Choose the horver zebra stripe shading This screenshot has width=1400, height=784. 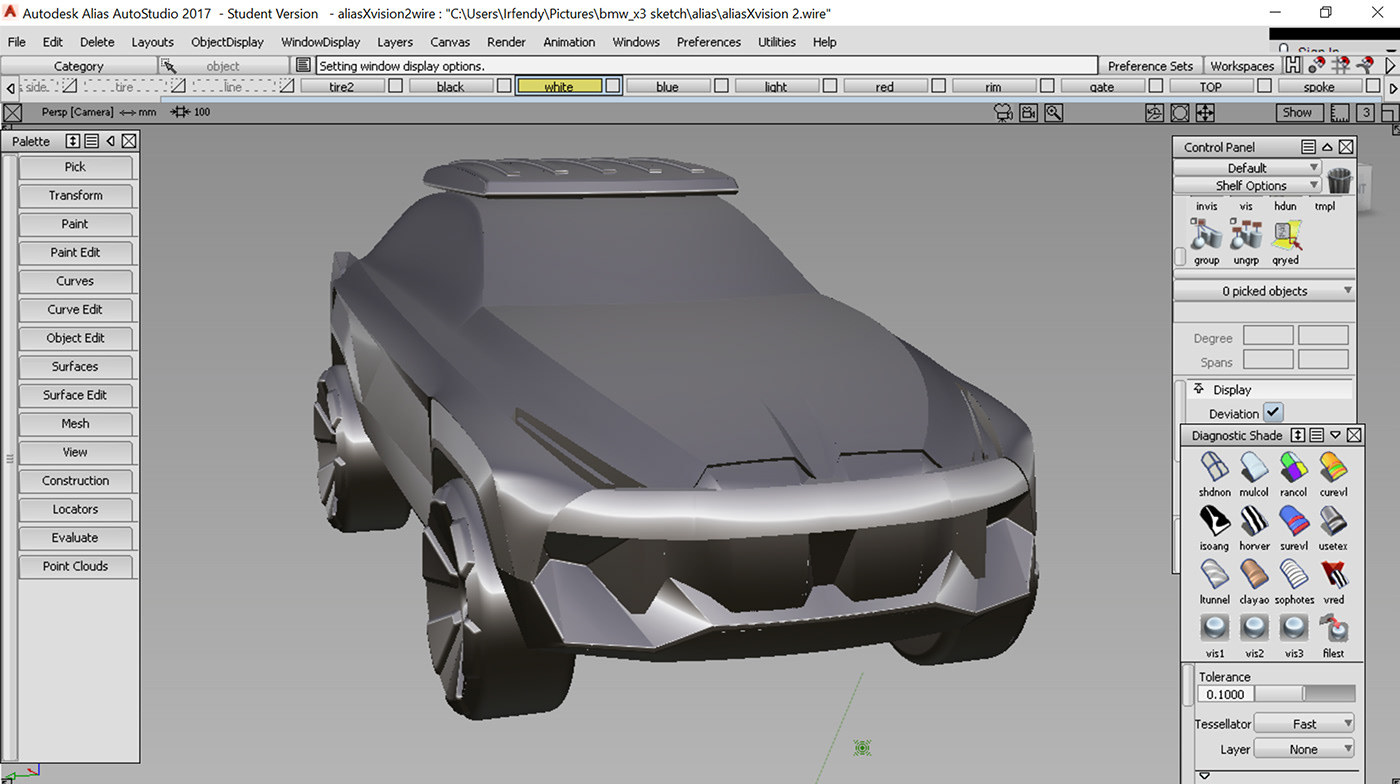[x=1254, y=521]
